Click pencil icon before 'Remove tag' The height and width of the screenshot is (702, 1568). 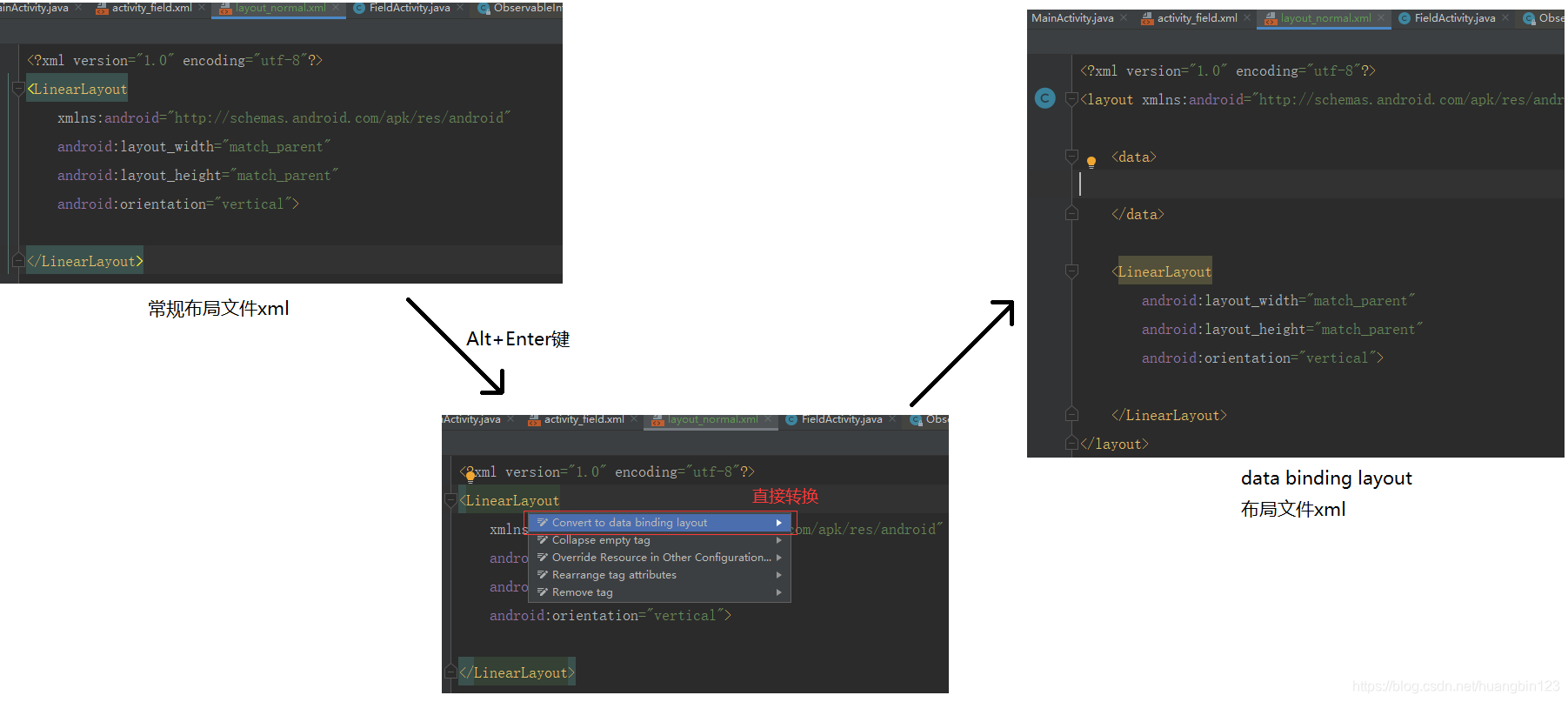click(543, 592)
